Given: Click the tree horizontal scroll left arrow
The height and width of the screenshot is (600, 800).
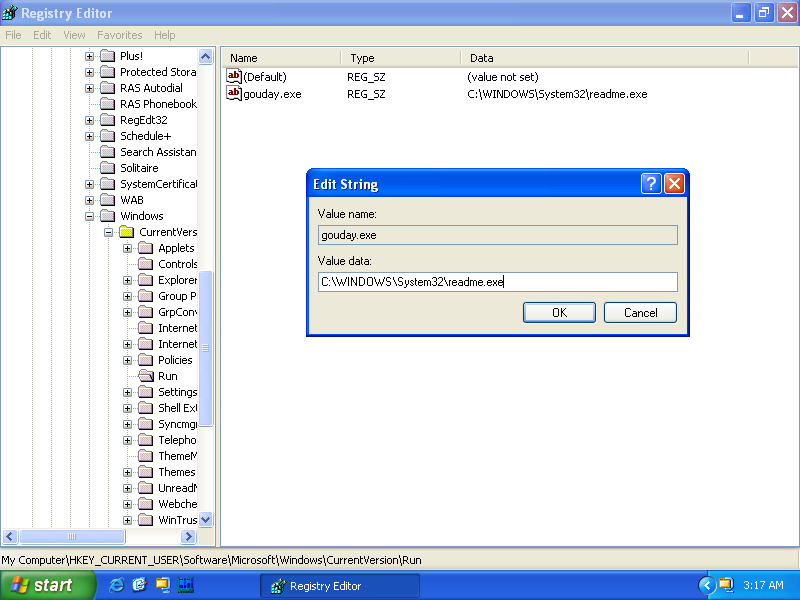Looking at the screenshot, I should [x=10, y=536].
